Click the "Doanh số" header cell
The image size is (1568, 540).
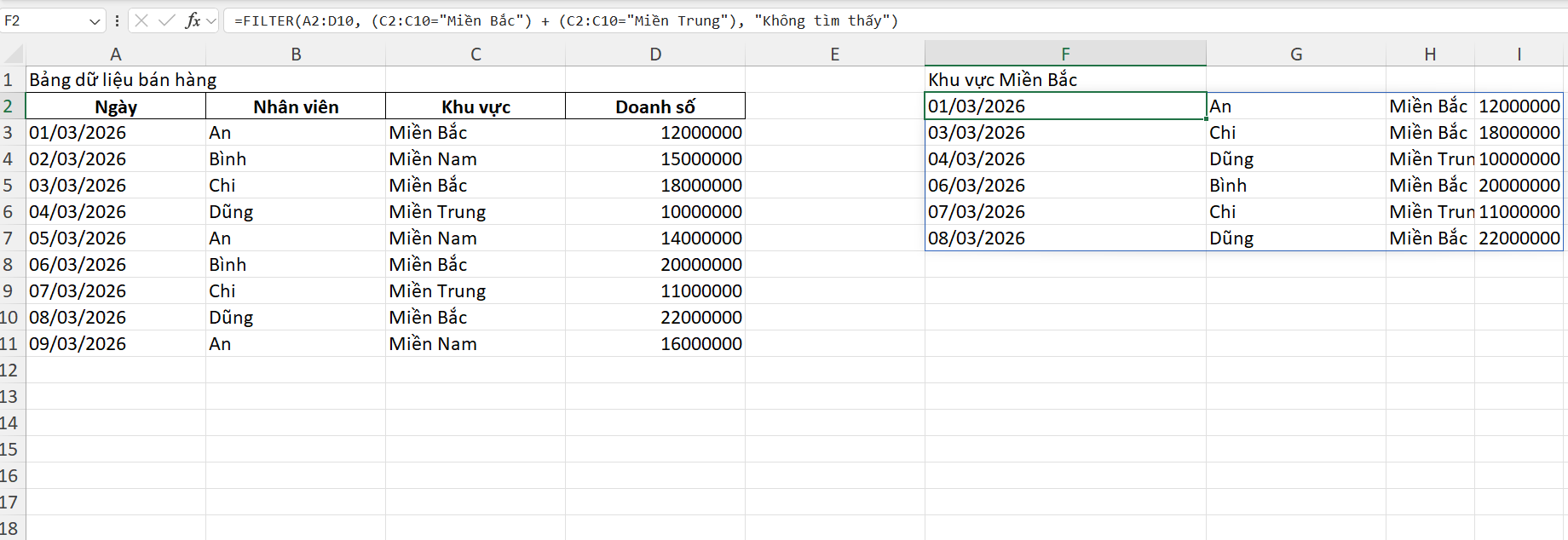tap(655, 106)
